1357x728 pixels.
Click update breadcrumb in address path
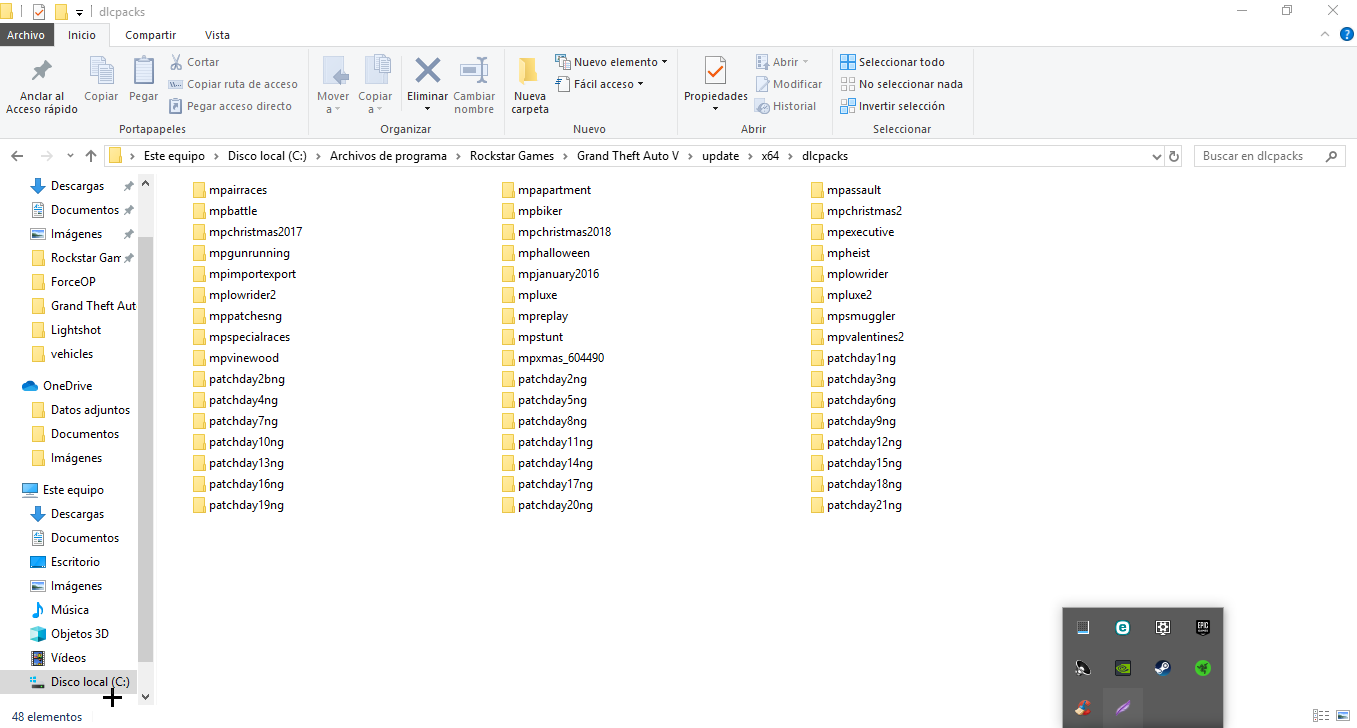click(x=721, y=156)
